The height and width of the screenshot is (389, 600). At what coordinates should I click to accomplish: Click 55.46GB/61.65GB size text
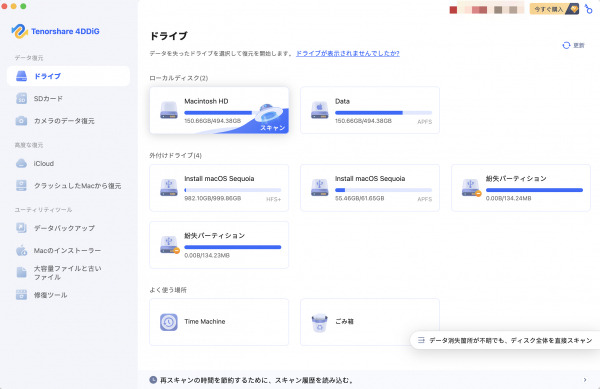tap(360, 199)
